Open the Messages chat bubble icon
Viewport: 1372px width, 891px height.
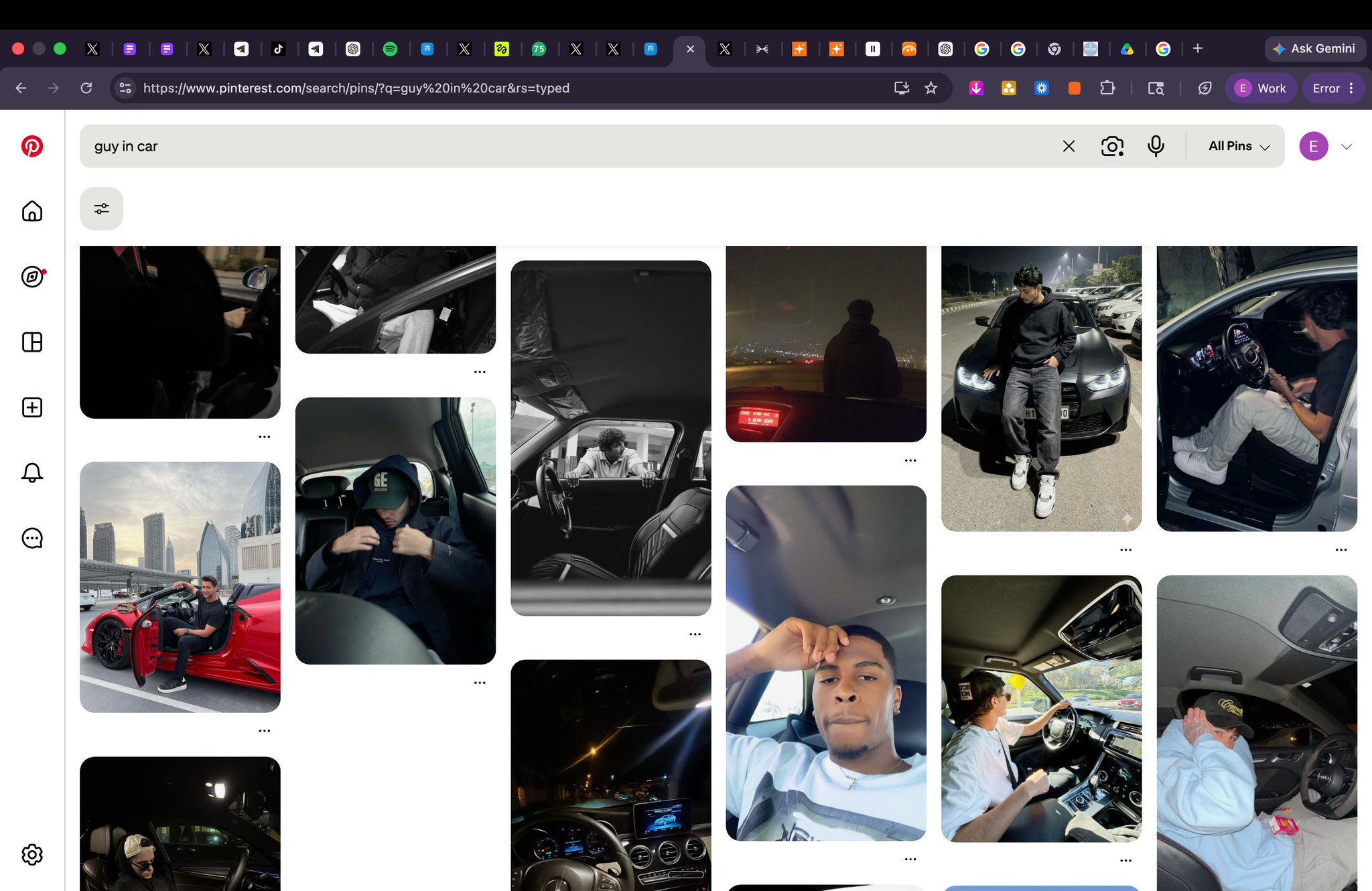pyautogui.click(x=32, y=538)
